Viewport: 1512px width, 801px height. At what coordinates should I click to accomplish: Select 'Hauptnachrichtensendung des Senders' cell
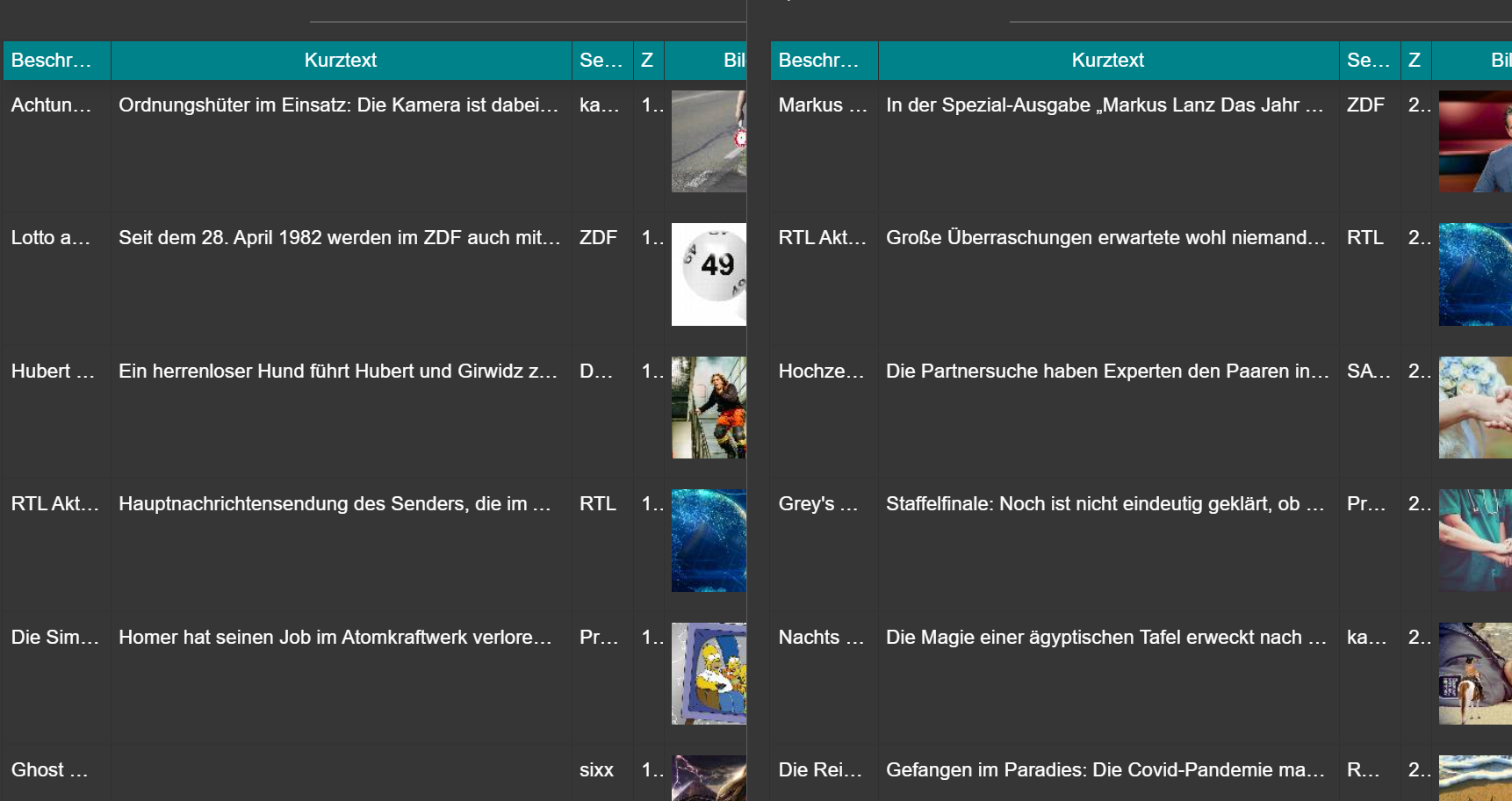(x=341, y=545)
